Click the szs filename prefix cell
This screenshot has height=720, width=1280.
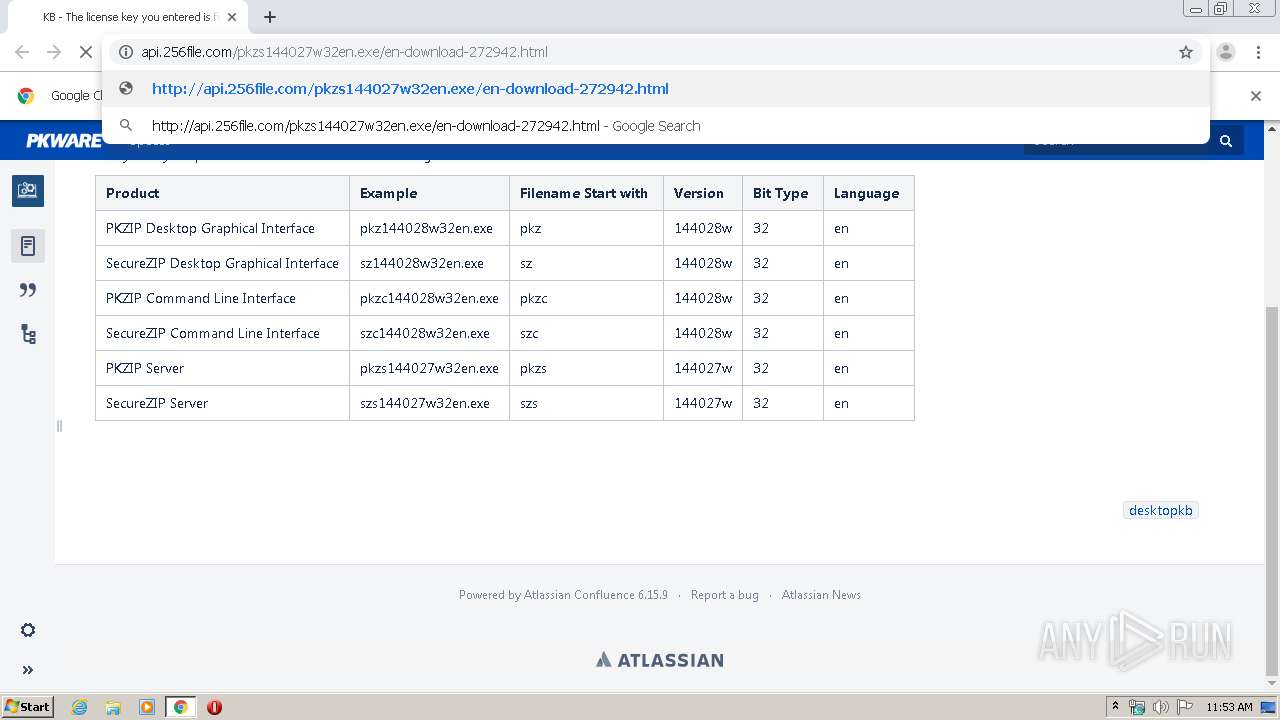click(586, 403)
